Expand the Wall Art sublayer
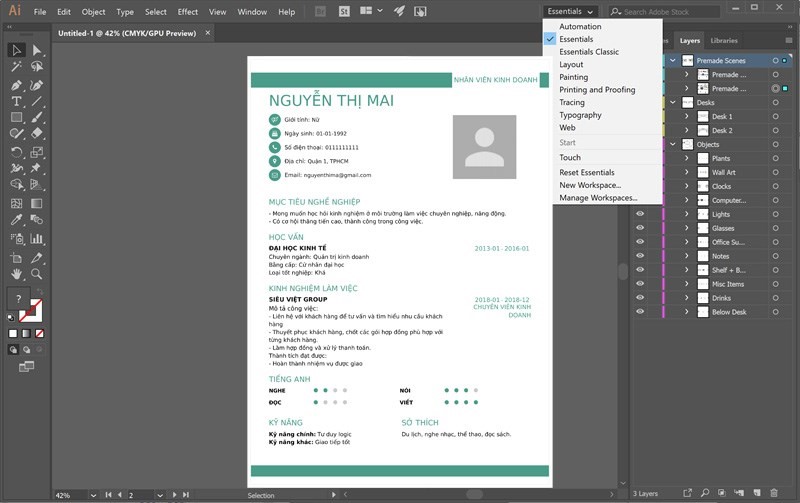The height and width of the screenshot is (503, 800). tap(687, 172)
